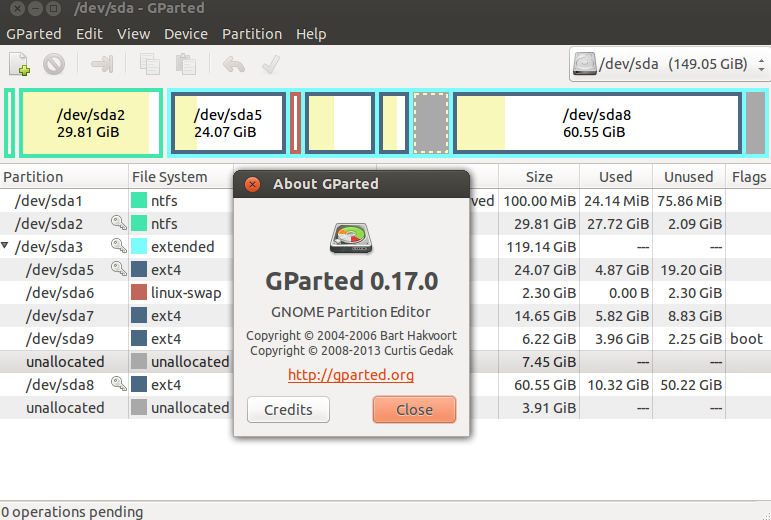
Task: Select the 7.45 GiB unallocated row
Action: click(x=386, y=362)
